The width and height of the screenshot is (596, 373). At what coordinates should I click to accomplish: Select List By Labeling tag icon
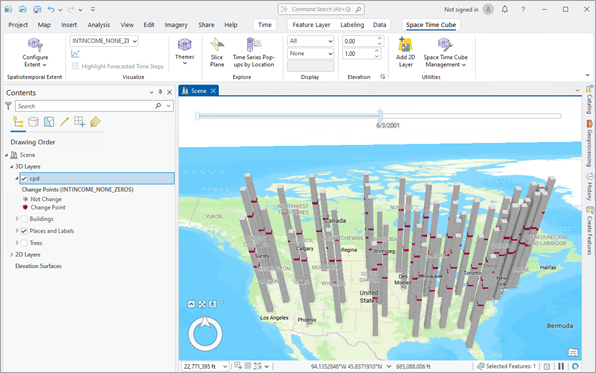coord(95,122)
